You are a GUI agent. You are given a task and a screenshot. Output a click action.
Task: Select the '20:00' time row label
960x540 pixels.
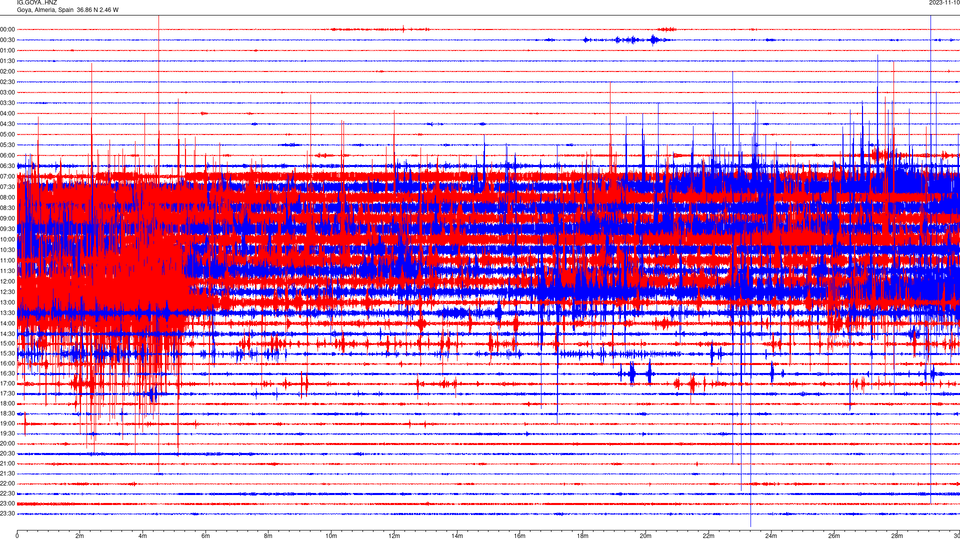7,444
